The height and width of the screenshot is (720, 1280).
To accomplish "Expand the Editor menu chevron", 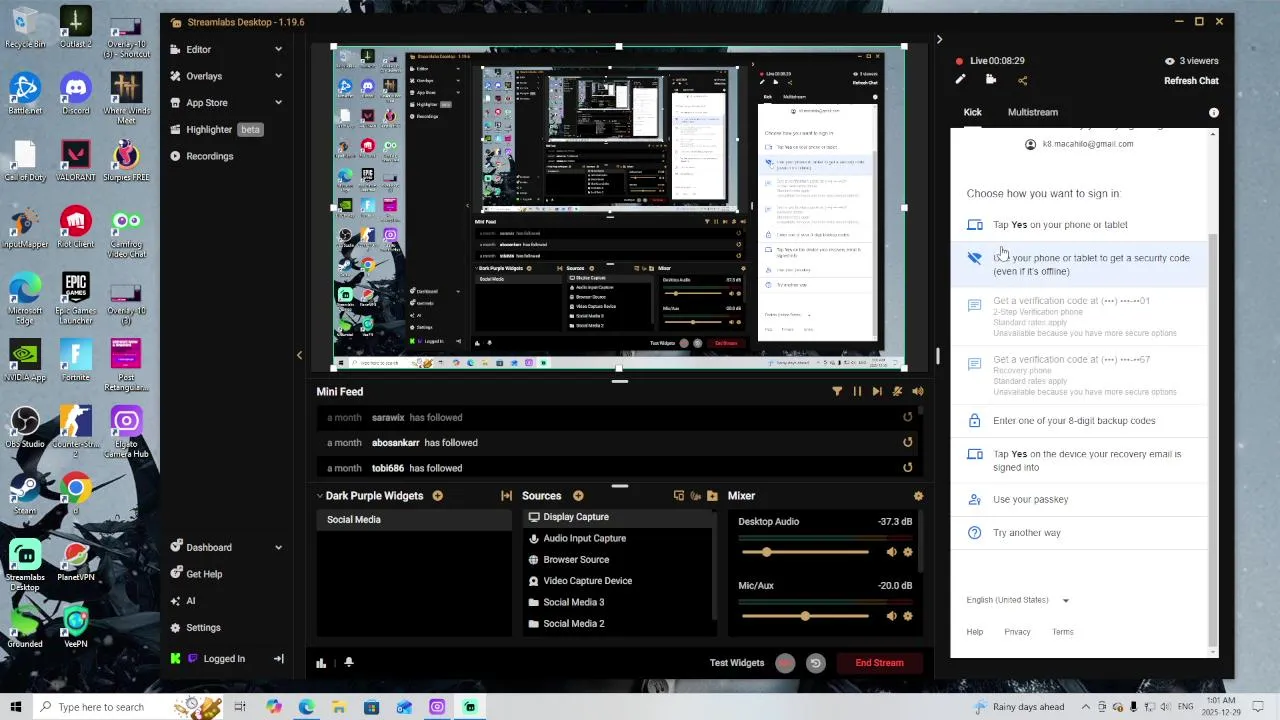I will point(278,49).
